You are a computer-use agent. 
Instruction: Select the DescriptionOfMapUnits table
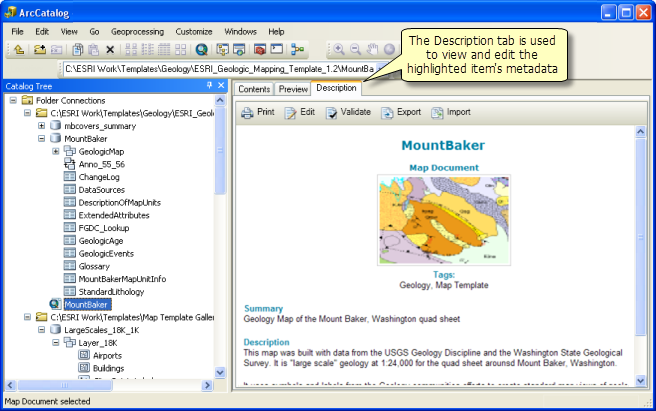click(x=120, y=203)
